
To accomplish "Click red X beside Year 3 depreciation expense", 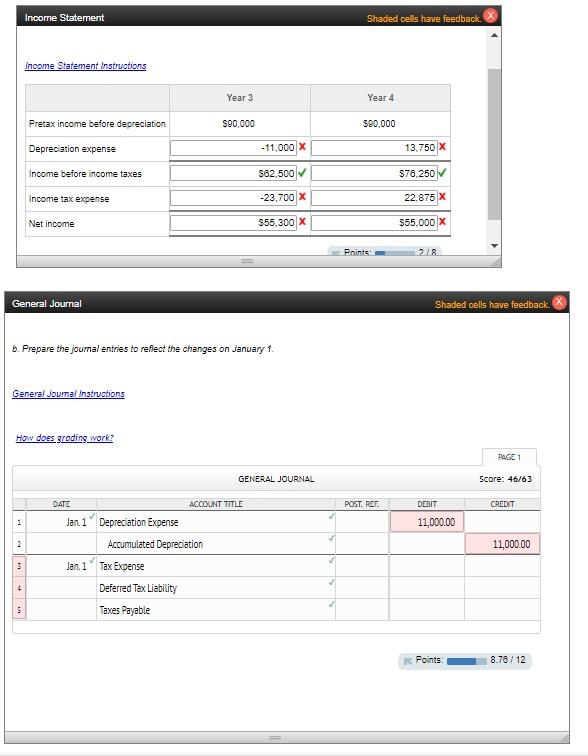I will click(x=302, y=147).
